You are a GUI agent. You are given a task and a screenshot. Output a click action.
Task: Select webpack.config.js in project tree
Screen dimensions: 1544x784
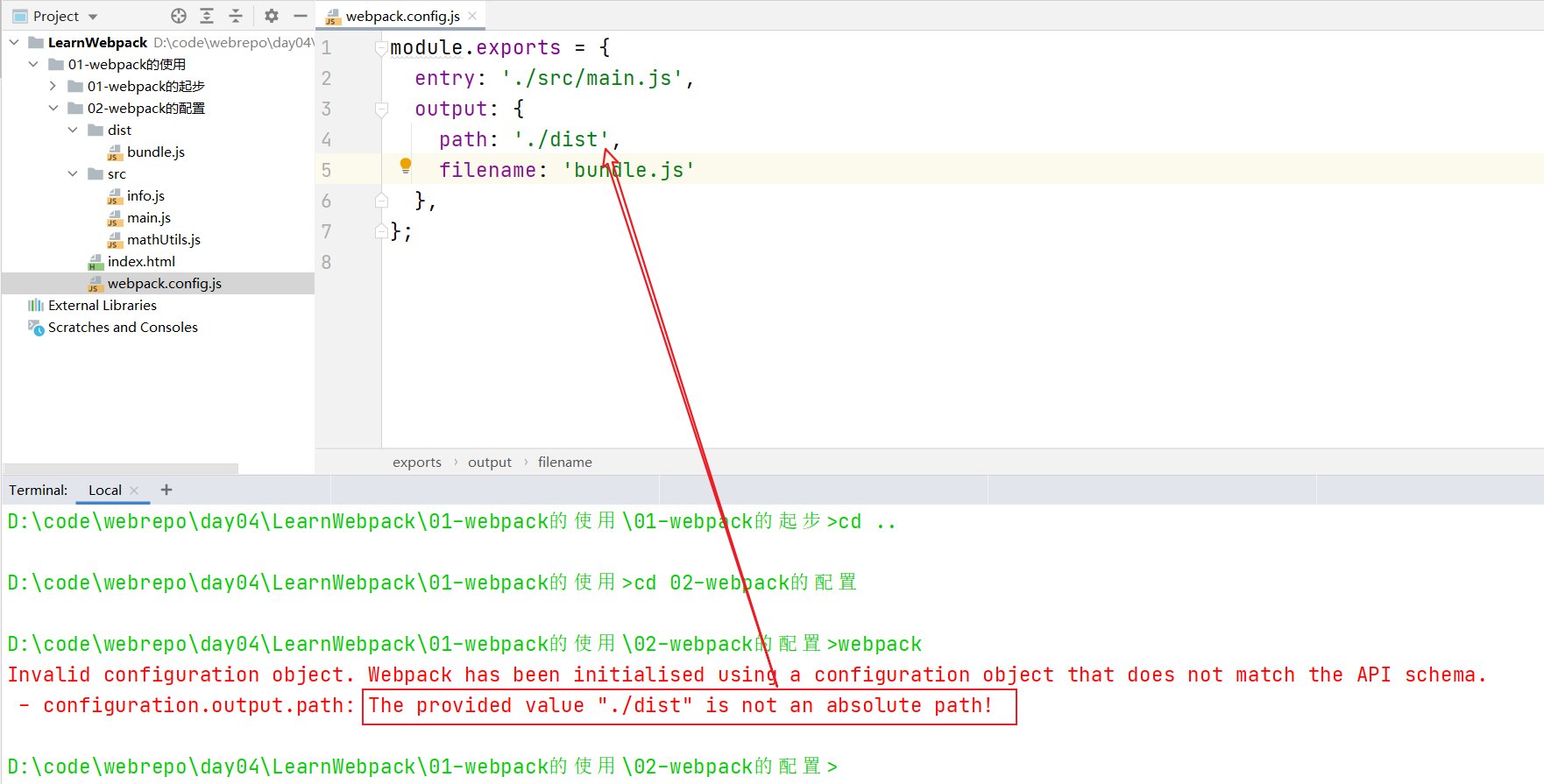point(165,283)
